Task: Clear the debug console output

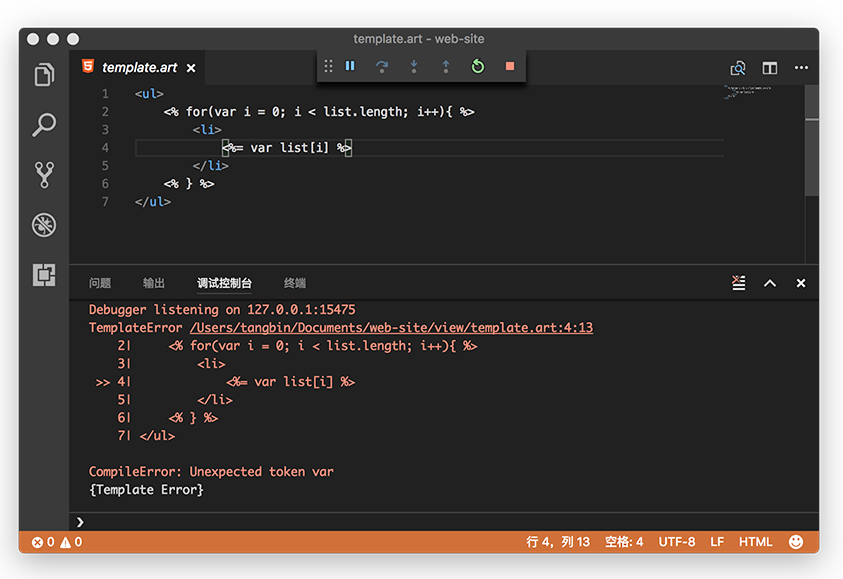Action: pyautogui.click(x=738, y=283)
